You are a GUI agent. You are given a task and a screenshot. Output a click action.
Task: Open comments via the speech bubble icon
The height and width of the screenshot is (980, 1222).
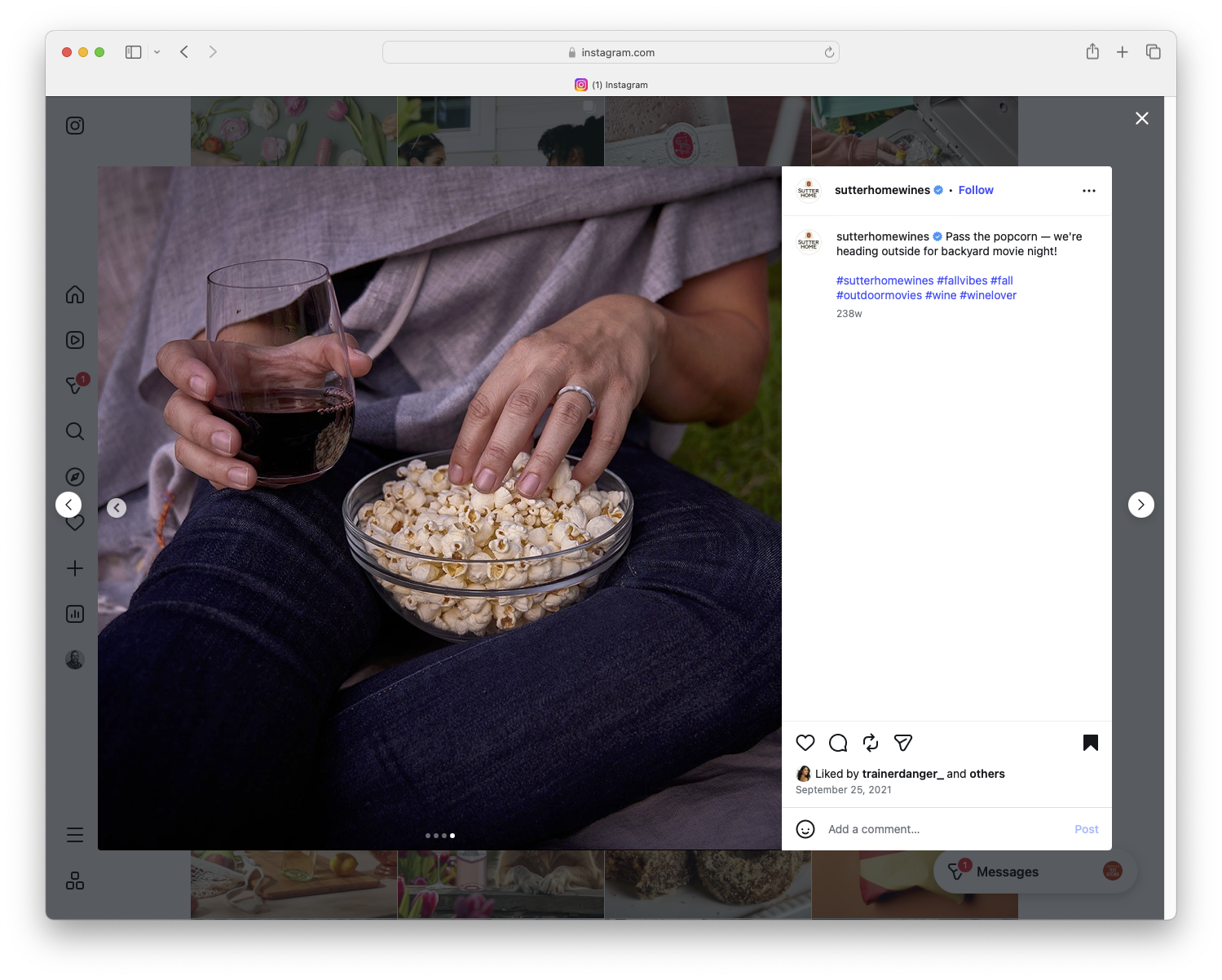pyautogui.click(x=837, y=743)
